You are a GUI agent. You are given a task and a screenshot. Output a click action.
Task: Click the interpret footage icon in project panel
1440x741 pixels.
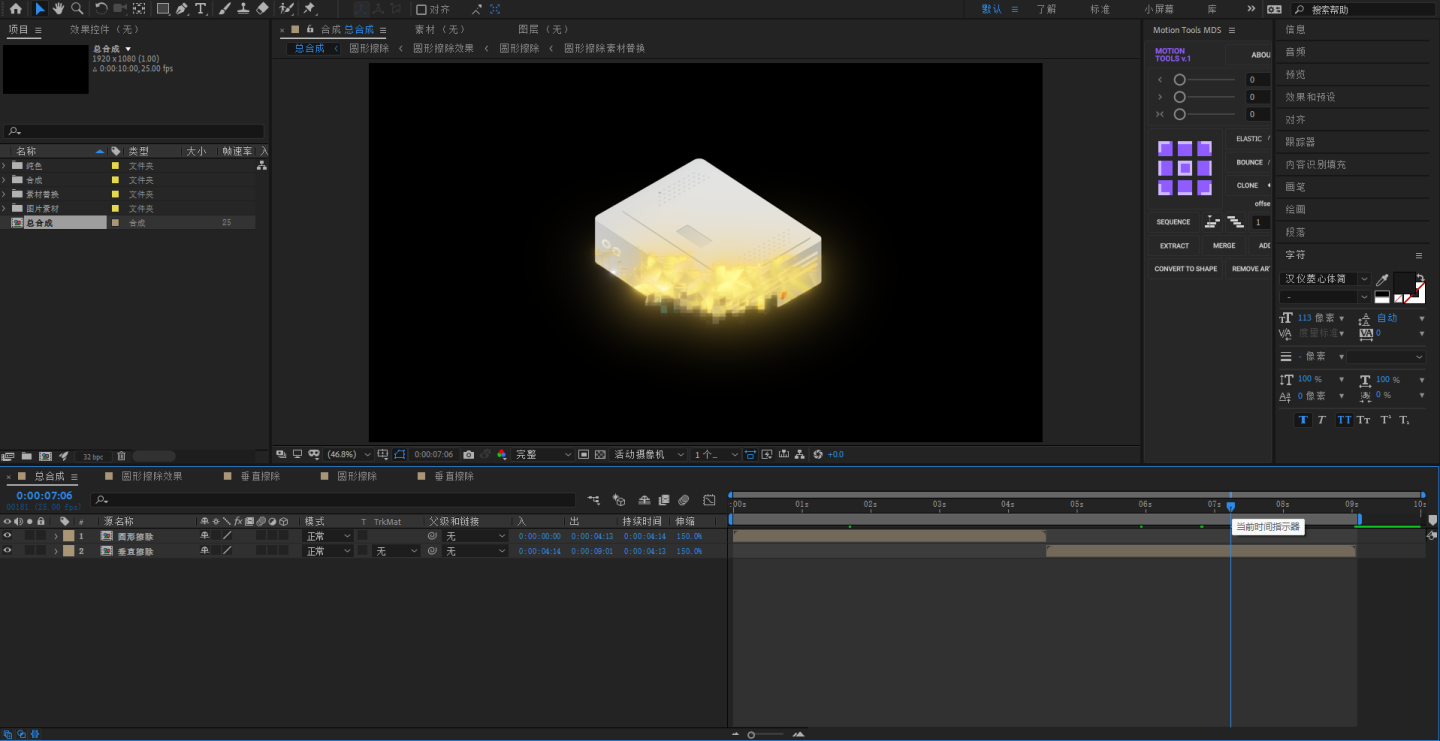coord(8,456)
